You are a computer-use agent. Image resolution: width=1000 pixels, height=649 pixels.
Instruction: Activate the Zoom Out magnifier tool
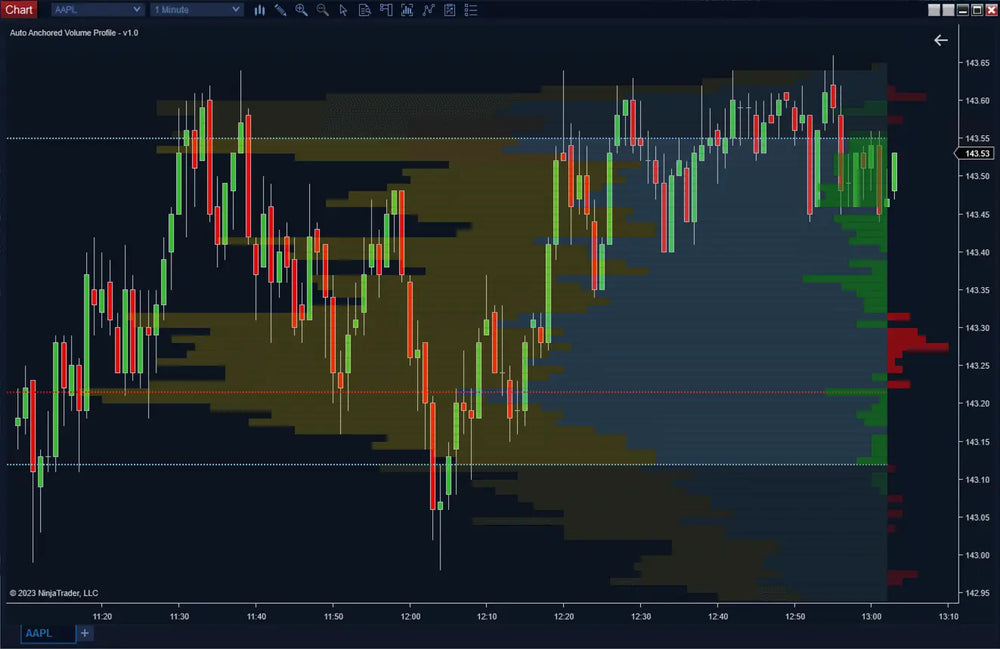322,10
